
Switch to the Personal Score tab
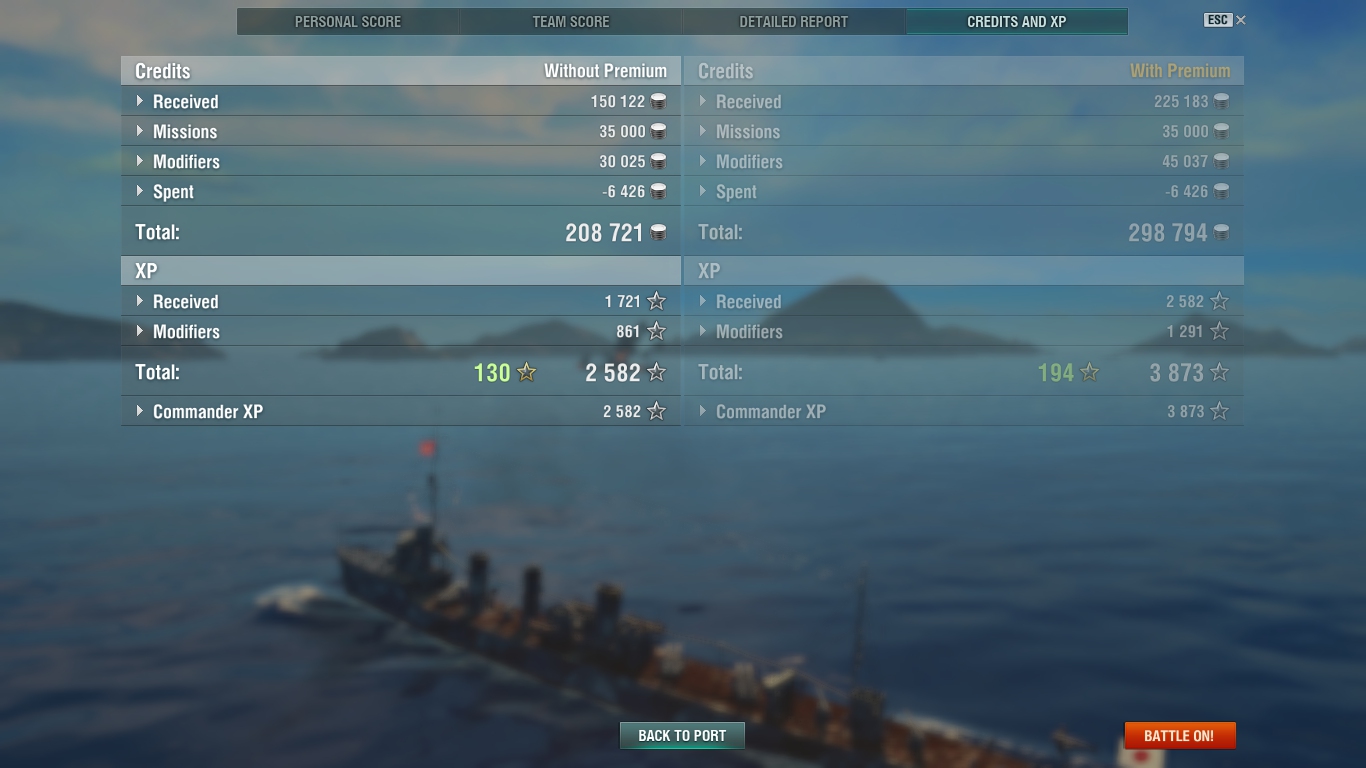348,21
